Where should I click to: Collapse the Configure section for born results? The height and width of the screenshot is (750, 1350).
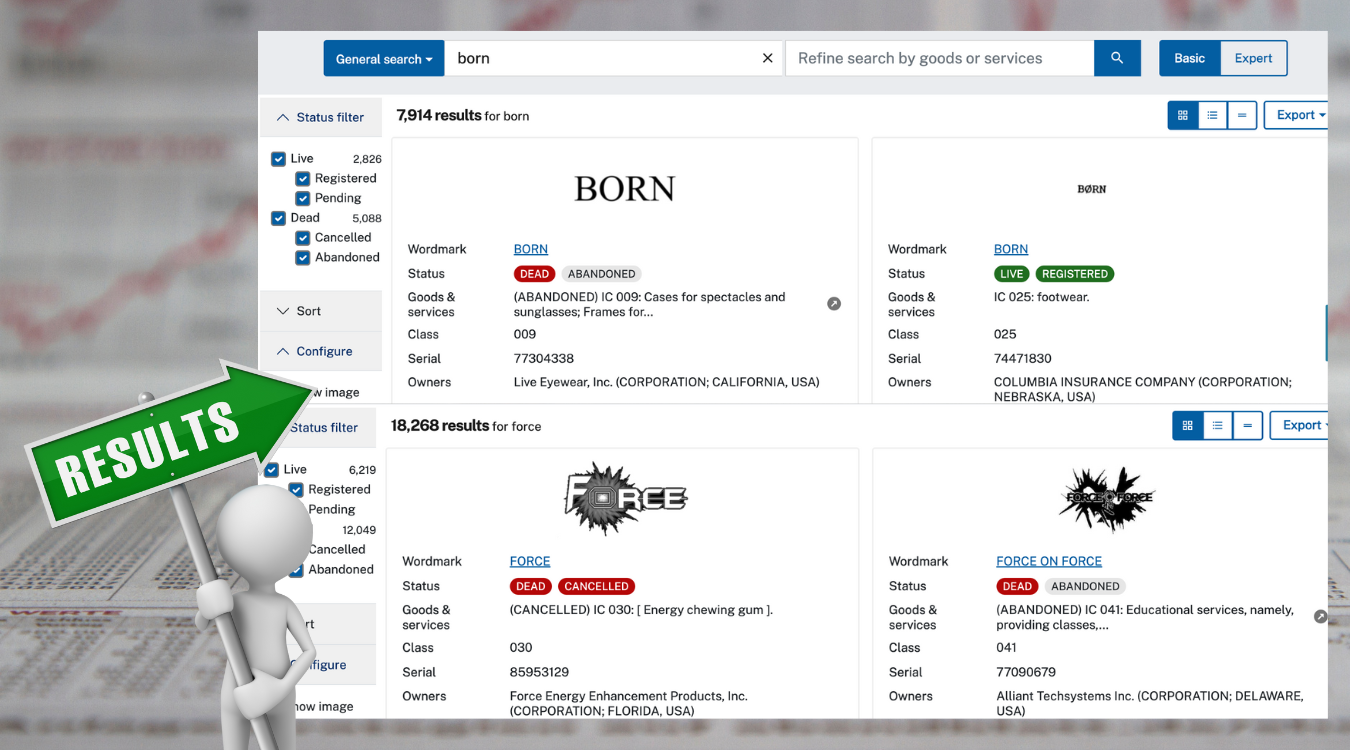coord(321,351)
